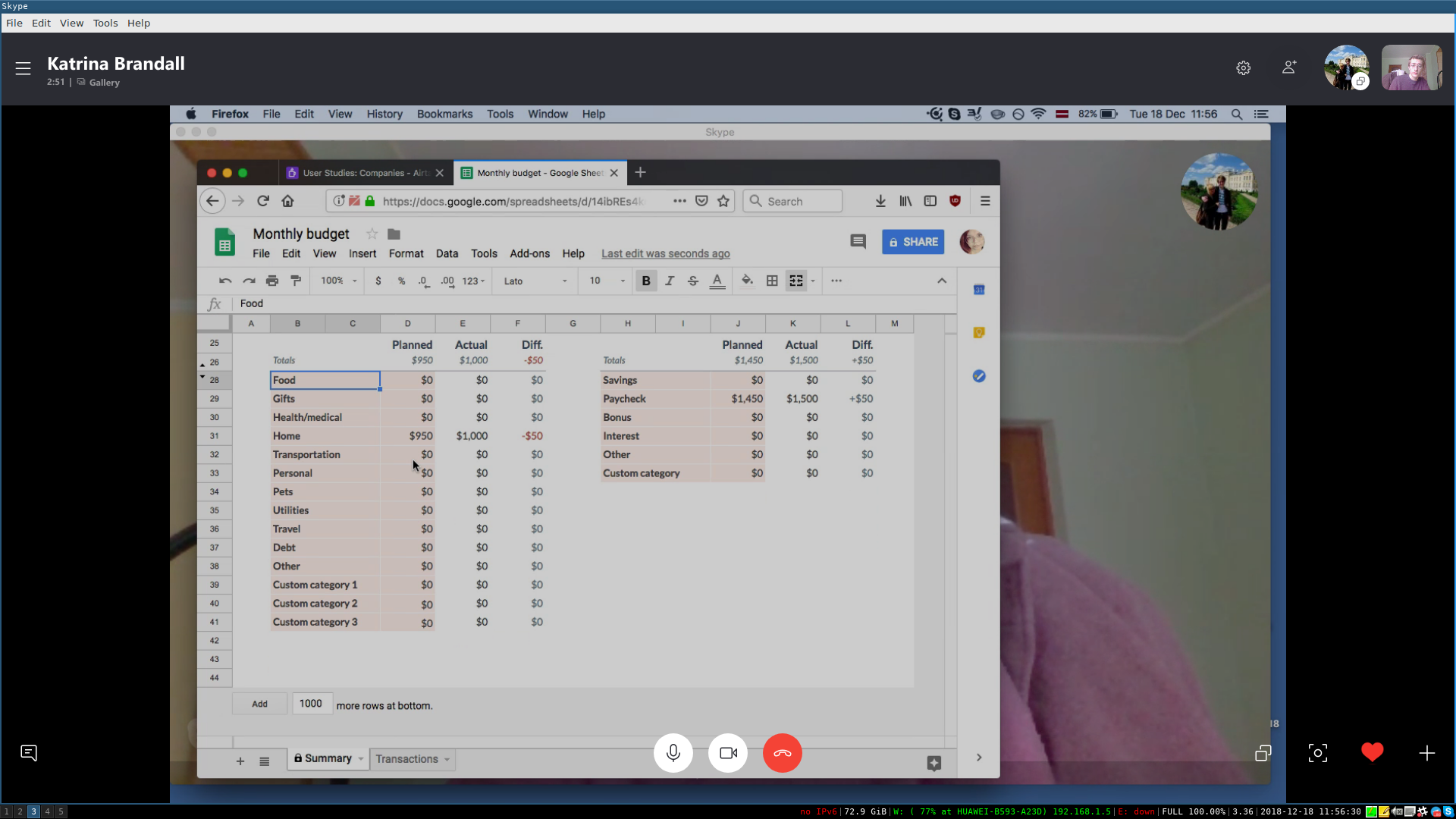Open the toolbar more options ellipsis
This screenshot has width=1456, height=819.
click(836, 281)
